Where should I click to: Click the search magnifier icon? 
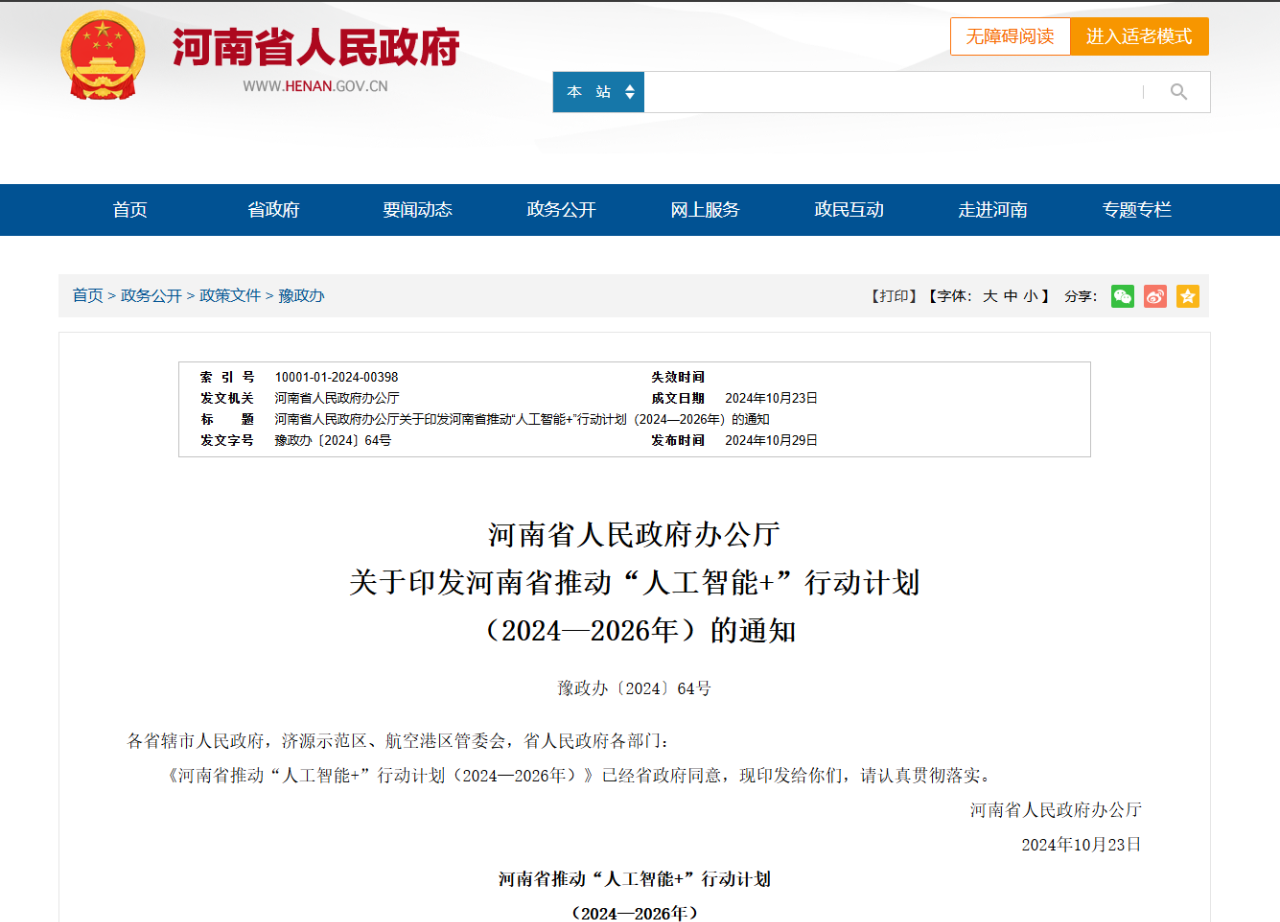pos(1178,92)
